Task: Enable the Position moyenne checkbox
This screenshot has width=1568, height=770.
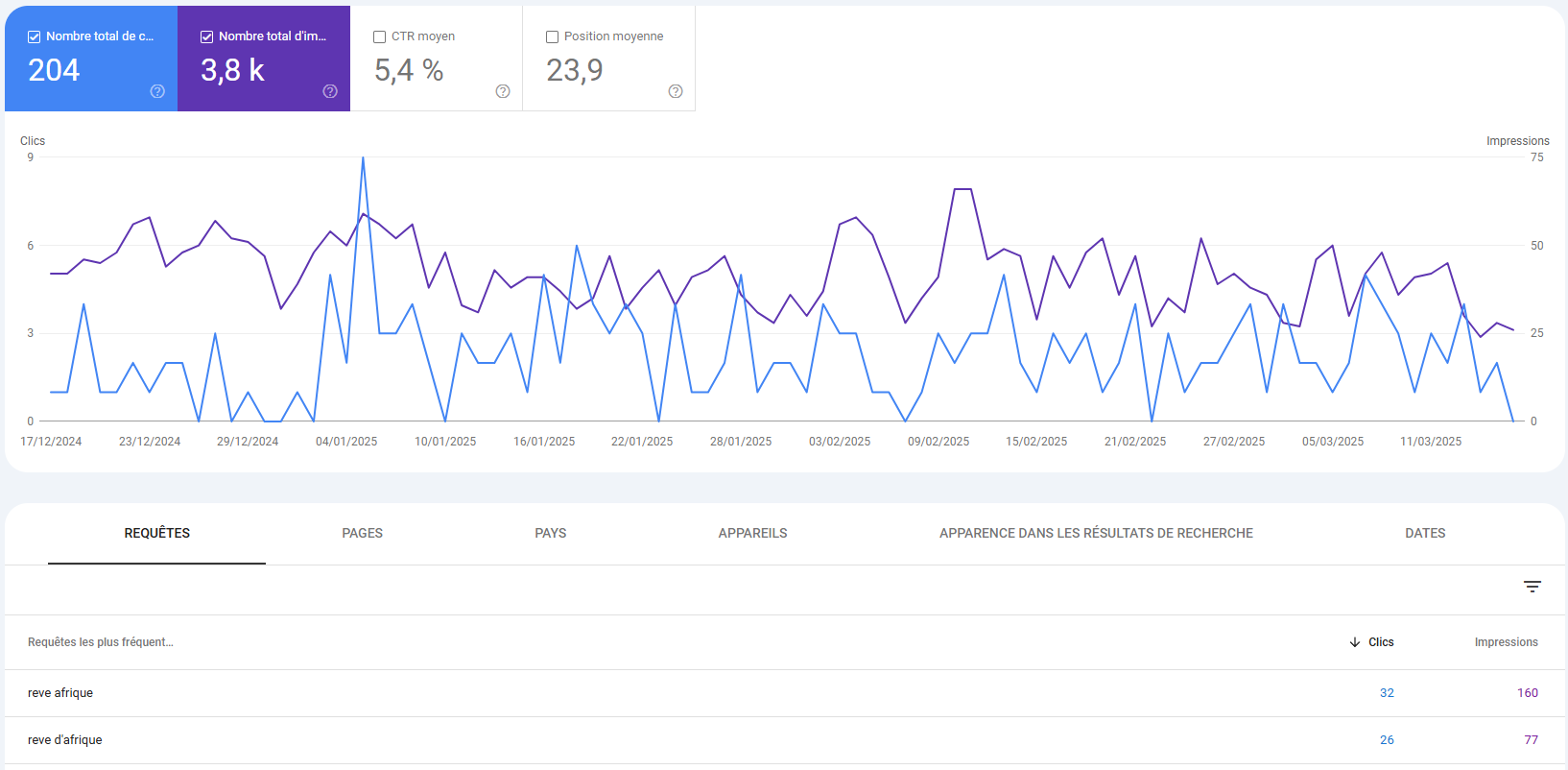Action: tap(552, 36)
